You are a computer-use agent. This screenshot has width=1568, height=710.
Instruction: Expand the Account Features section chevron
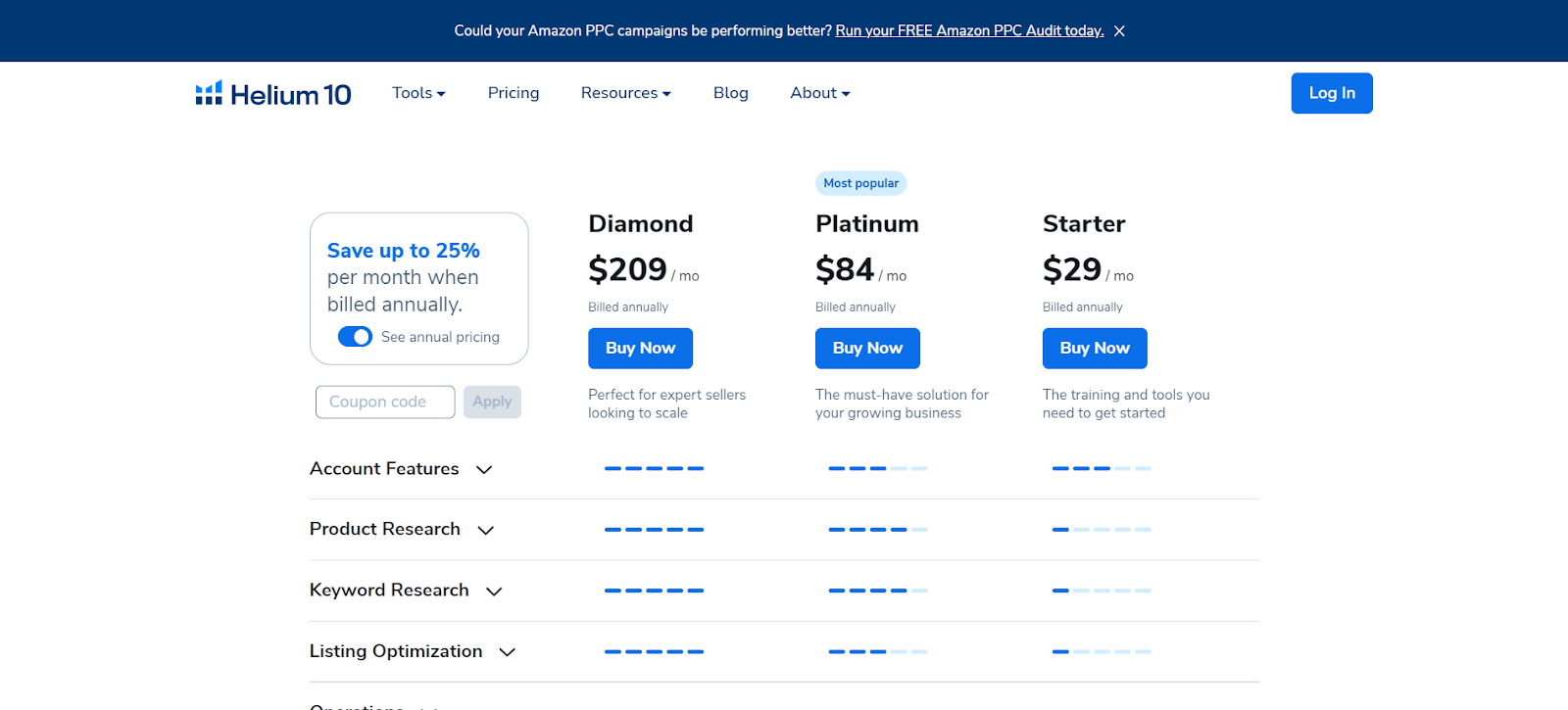[x=484, y=470]
